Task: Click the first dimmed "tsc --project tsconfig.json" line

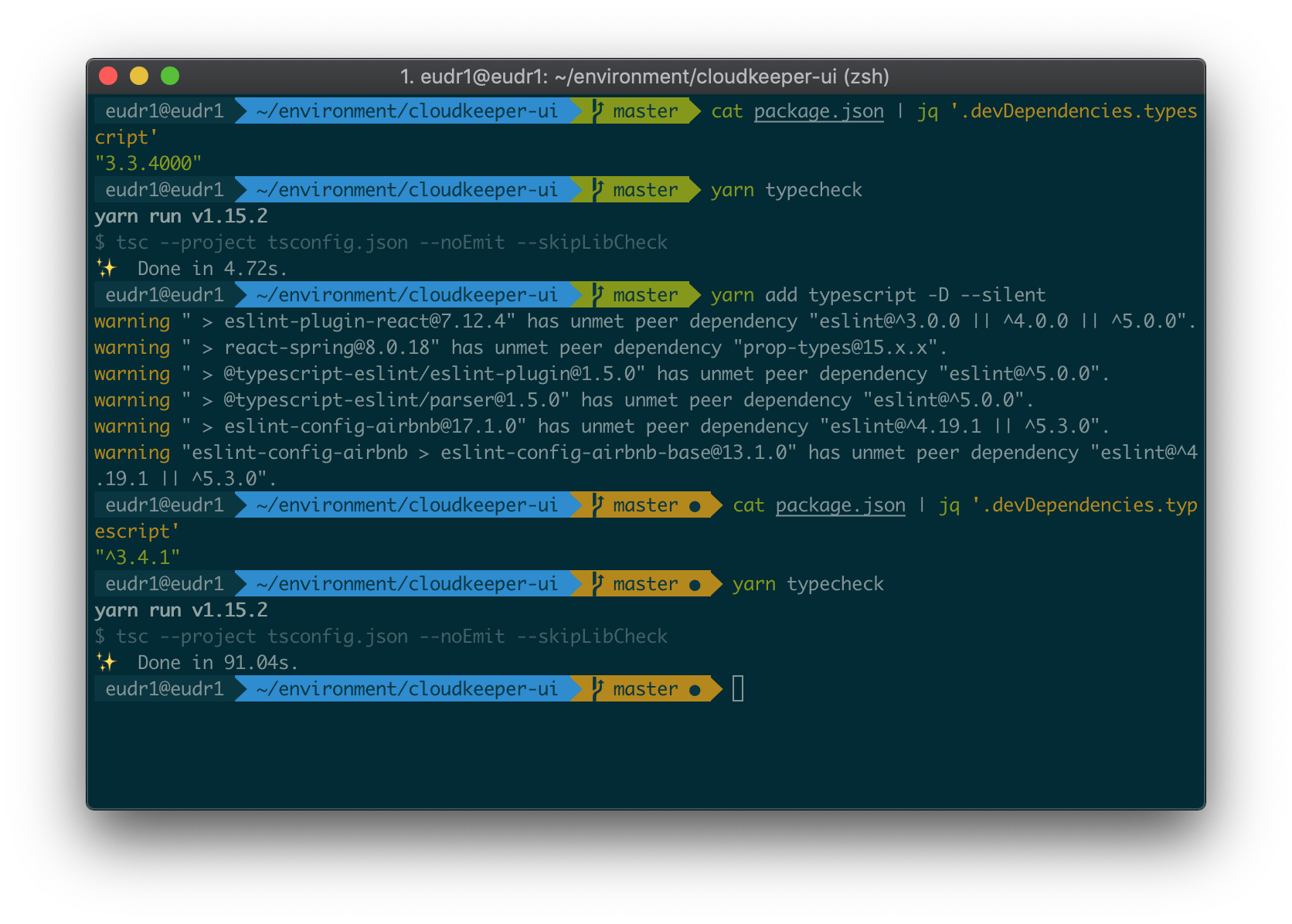Action: 381,243
